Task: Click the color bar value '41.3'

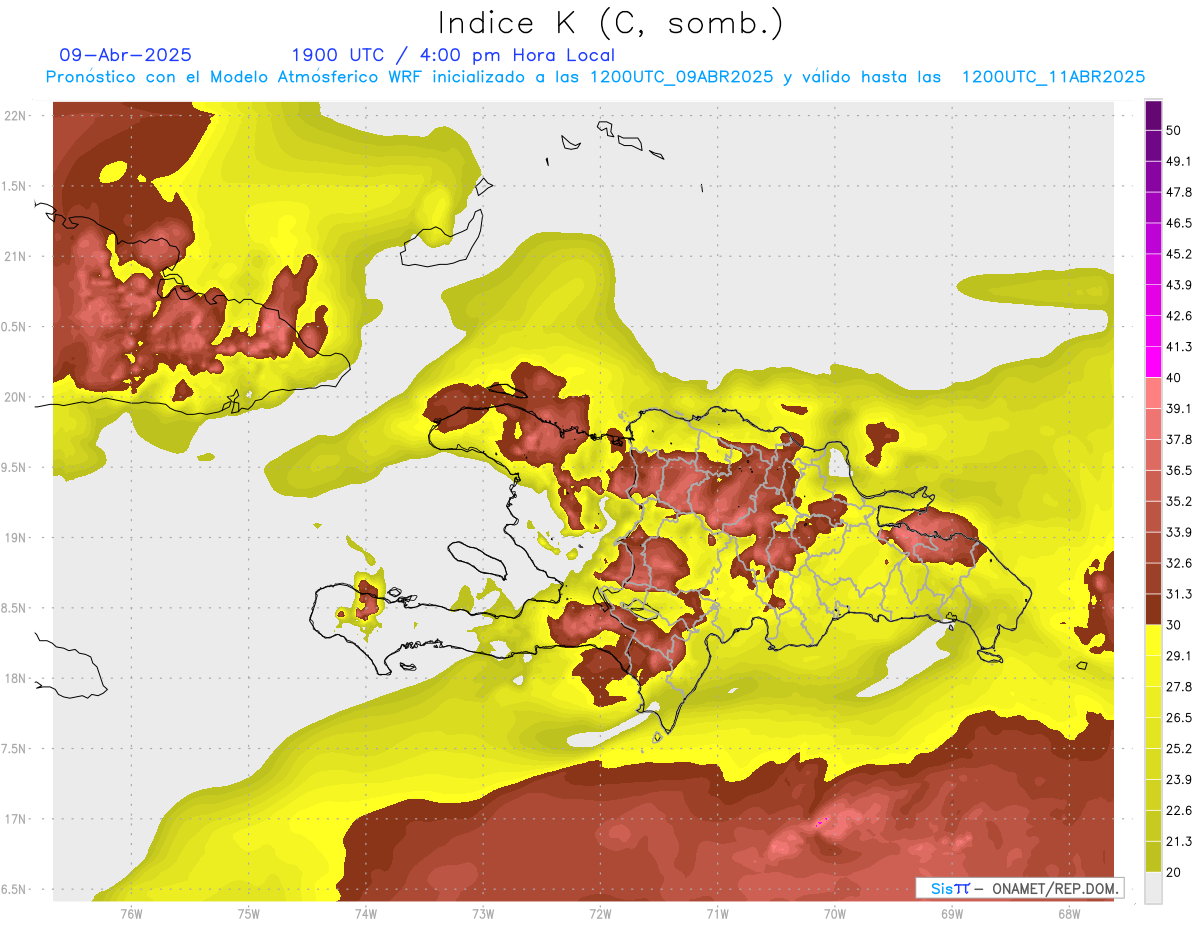Action: click(1178, 347)
